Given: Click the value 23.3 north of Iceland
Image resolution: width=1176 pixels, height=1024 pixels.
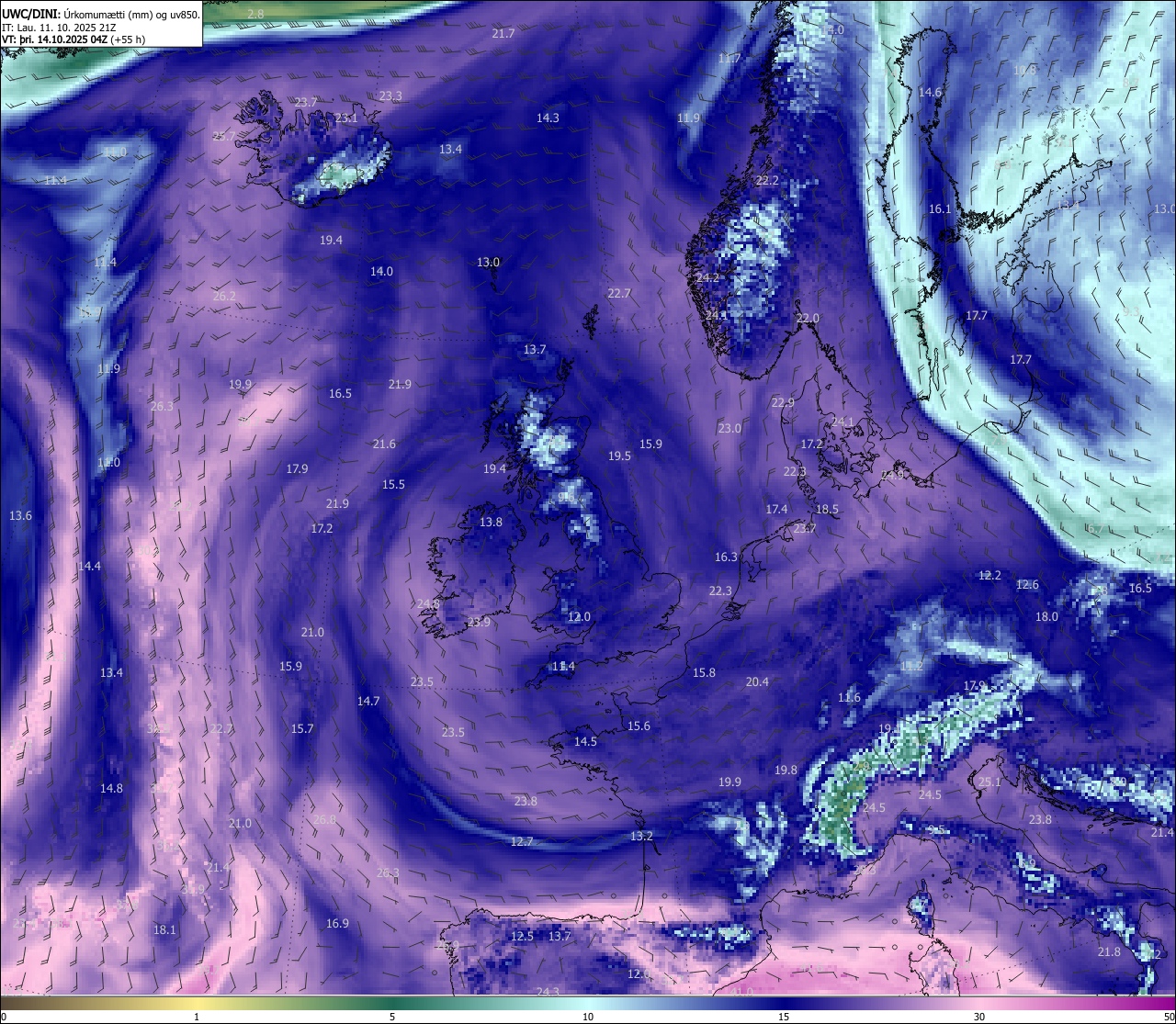Looking at the screenshot, I should [x=390, y=96].
